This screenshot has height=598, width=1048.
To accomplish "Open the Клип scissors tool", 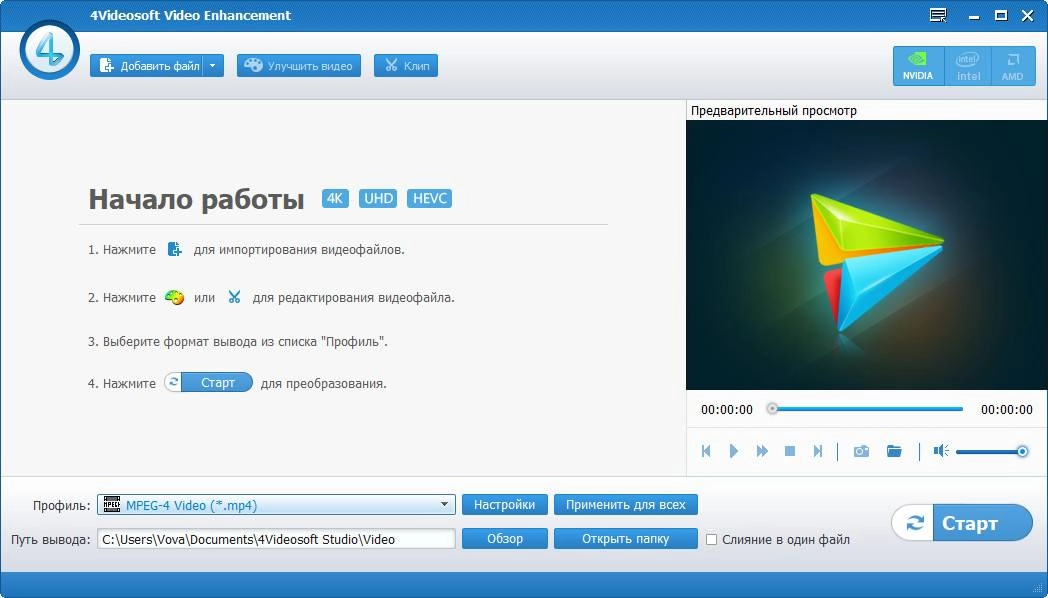I will (x=406, y=65).
